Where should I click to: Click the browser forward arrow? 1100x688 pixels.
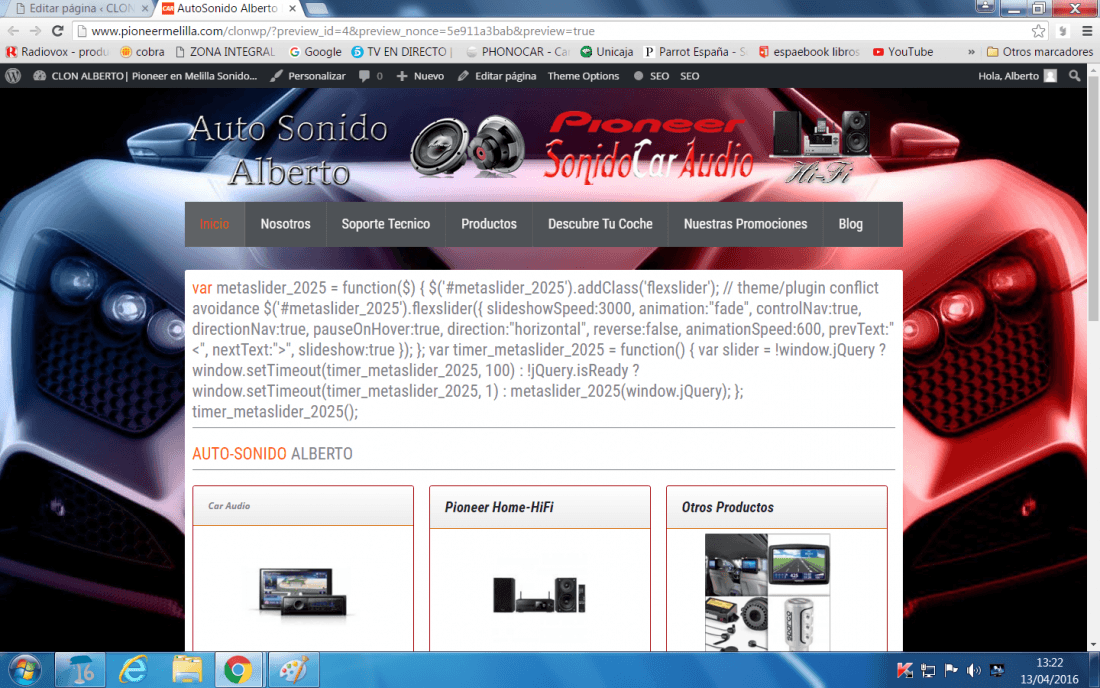(x=35, y=31)
